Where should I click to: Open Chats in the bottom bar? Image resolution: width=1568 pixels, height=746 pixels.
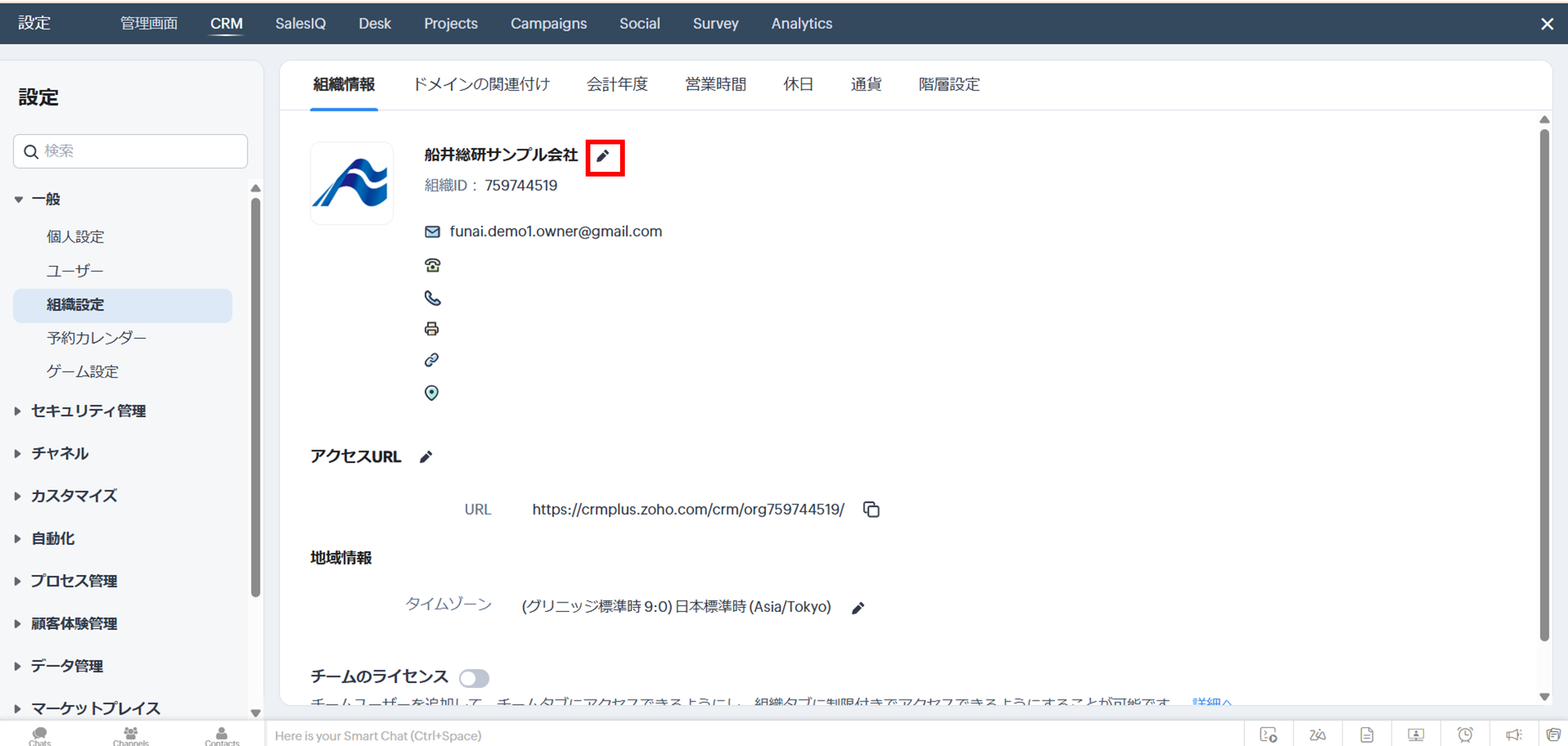pos(39,735)
